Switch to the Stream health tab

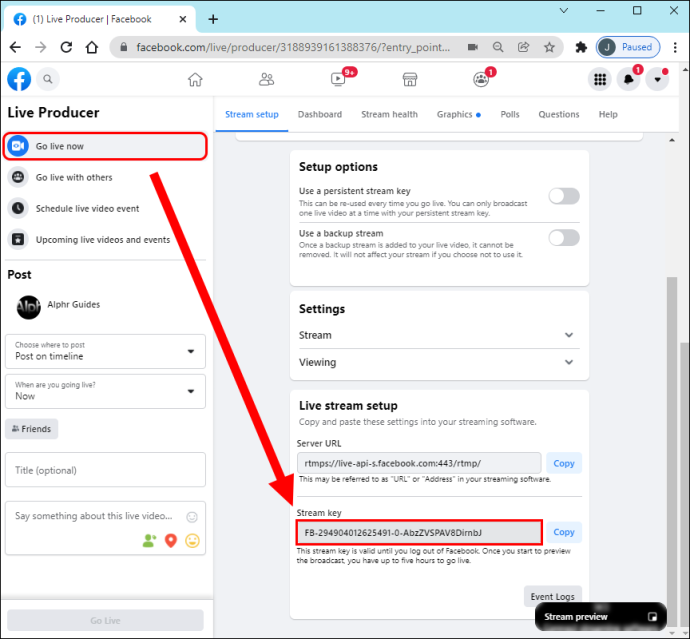click(389, 114)
